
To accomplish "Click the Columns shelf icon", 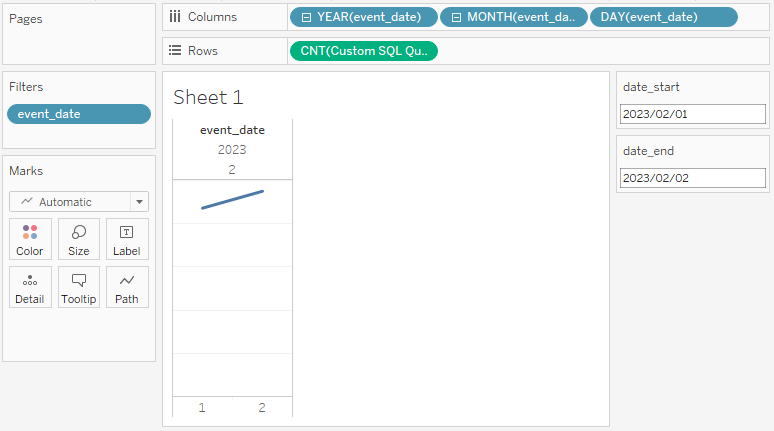I will point(175,17).
